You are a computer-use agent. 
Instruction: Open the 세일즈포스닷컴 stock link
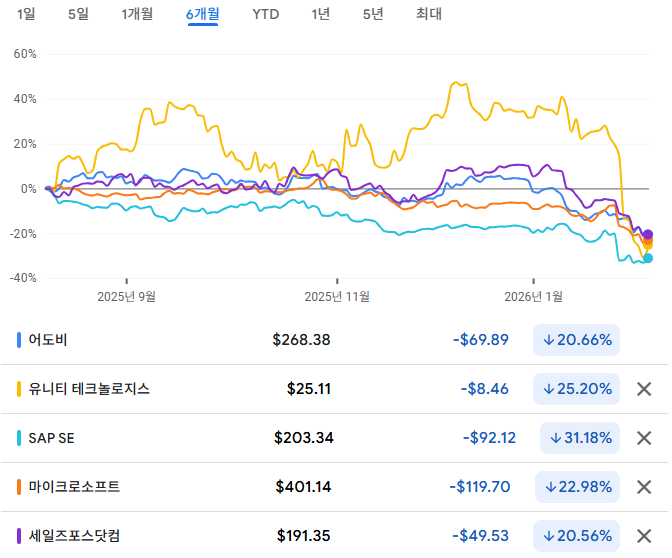(x=74, y=536)
